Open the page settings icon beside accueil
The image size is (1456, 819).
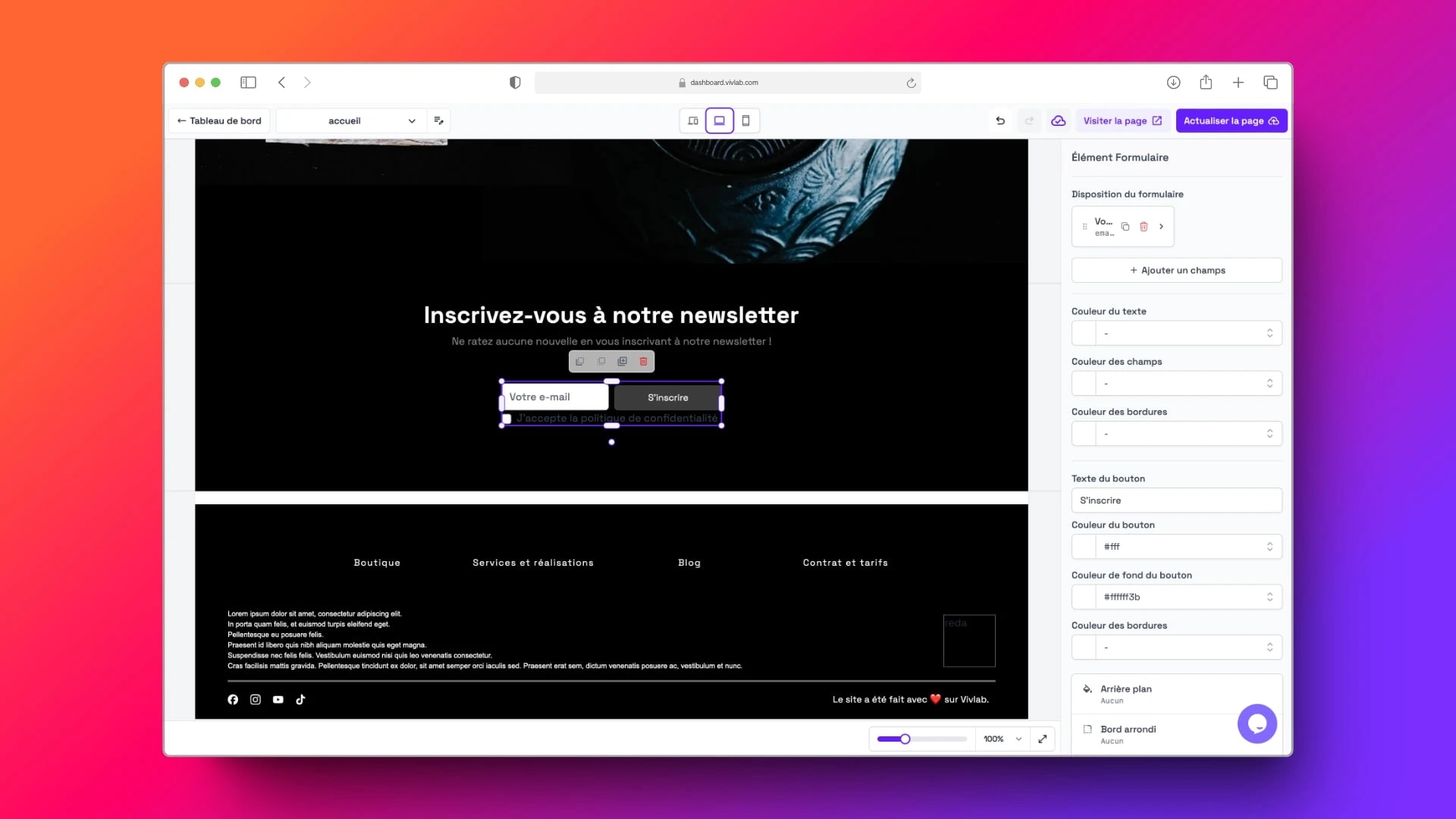pos(438,121)
